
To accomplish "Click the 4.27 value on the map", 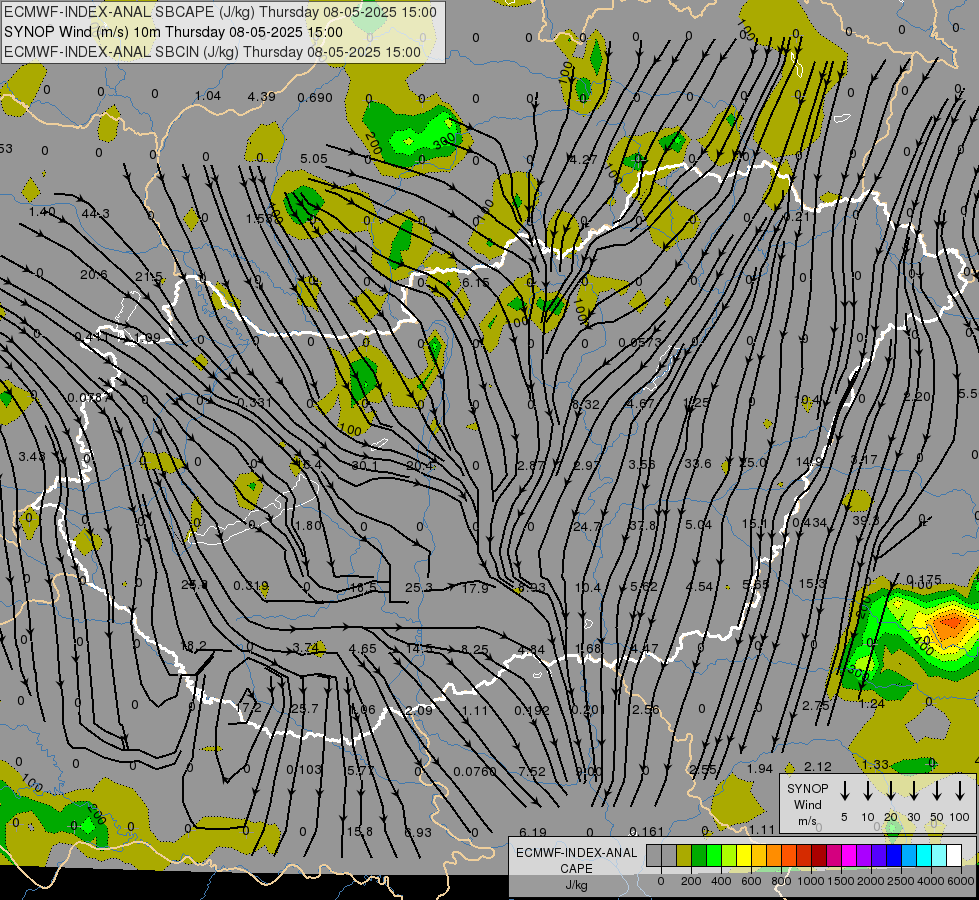I will 583,159.
